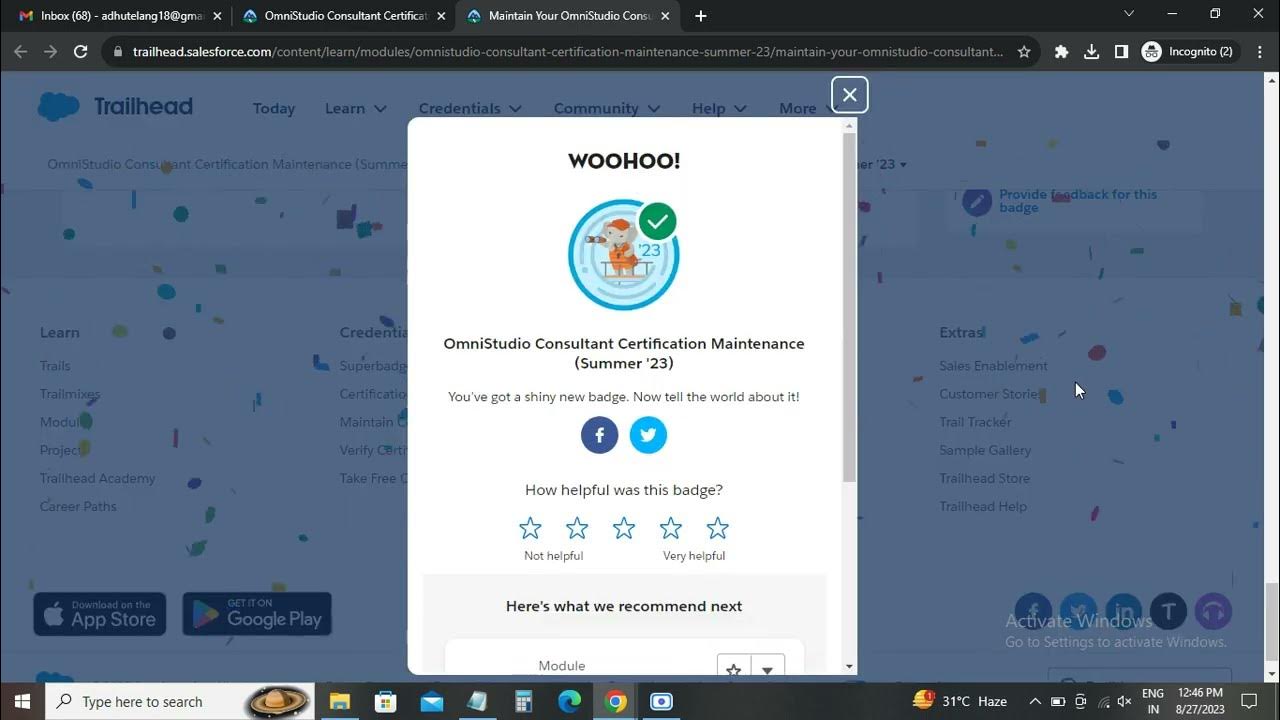
Task: Open the notification center icon
Action: click(x=1249, y=701)
